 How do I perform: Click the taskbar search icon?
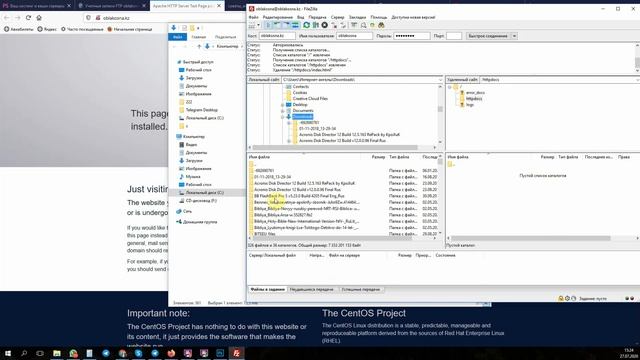pos(24,353)
